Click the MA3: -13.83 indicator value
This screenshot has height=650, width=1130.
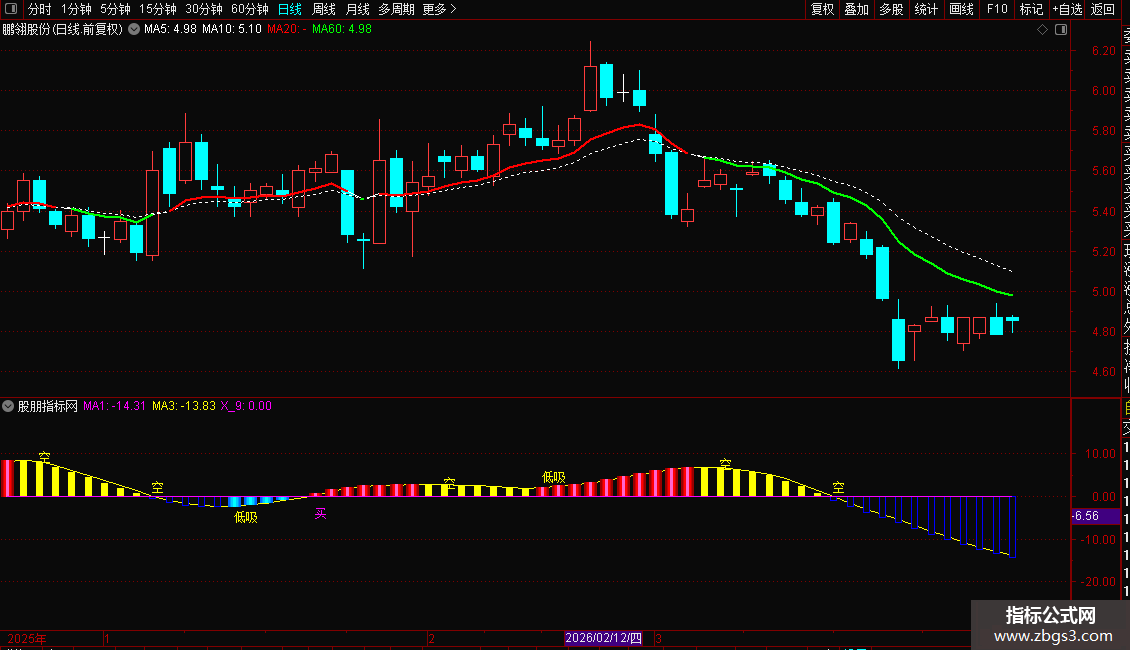click(x=184, y=406)
